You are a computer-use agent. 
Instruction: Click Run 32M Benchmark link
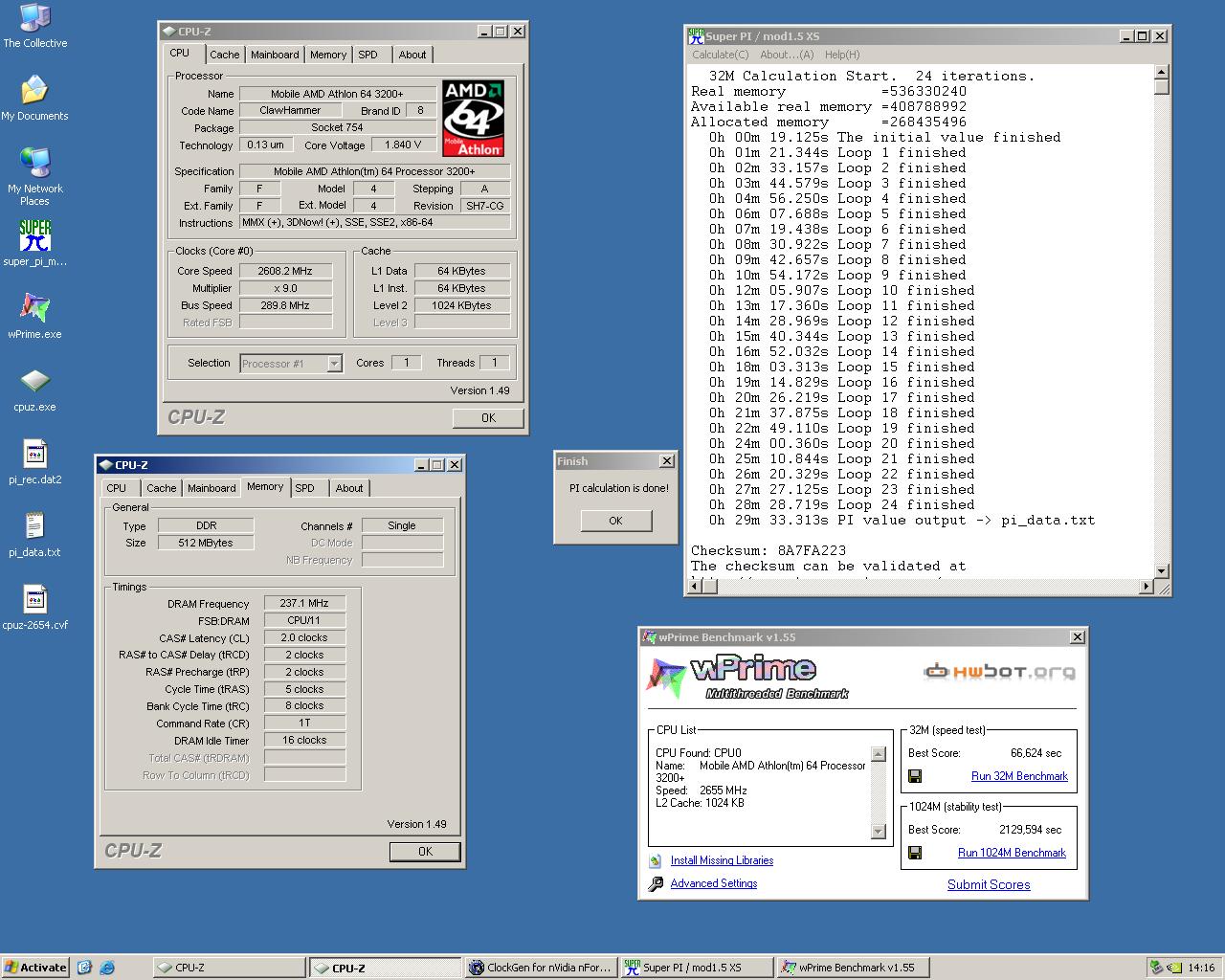coord(1019,776)
